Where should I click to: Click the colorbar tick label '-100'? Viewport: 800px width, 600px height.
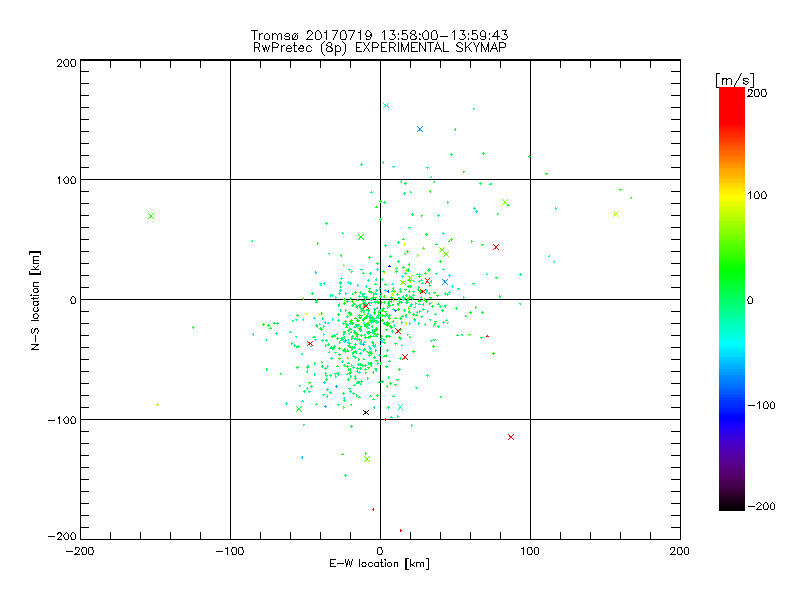pyautogui.click(x=762, y=406)
